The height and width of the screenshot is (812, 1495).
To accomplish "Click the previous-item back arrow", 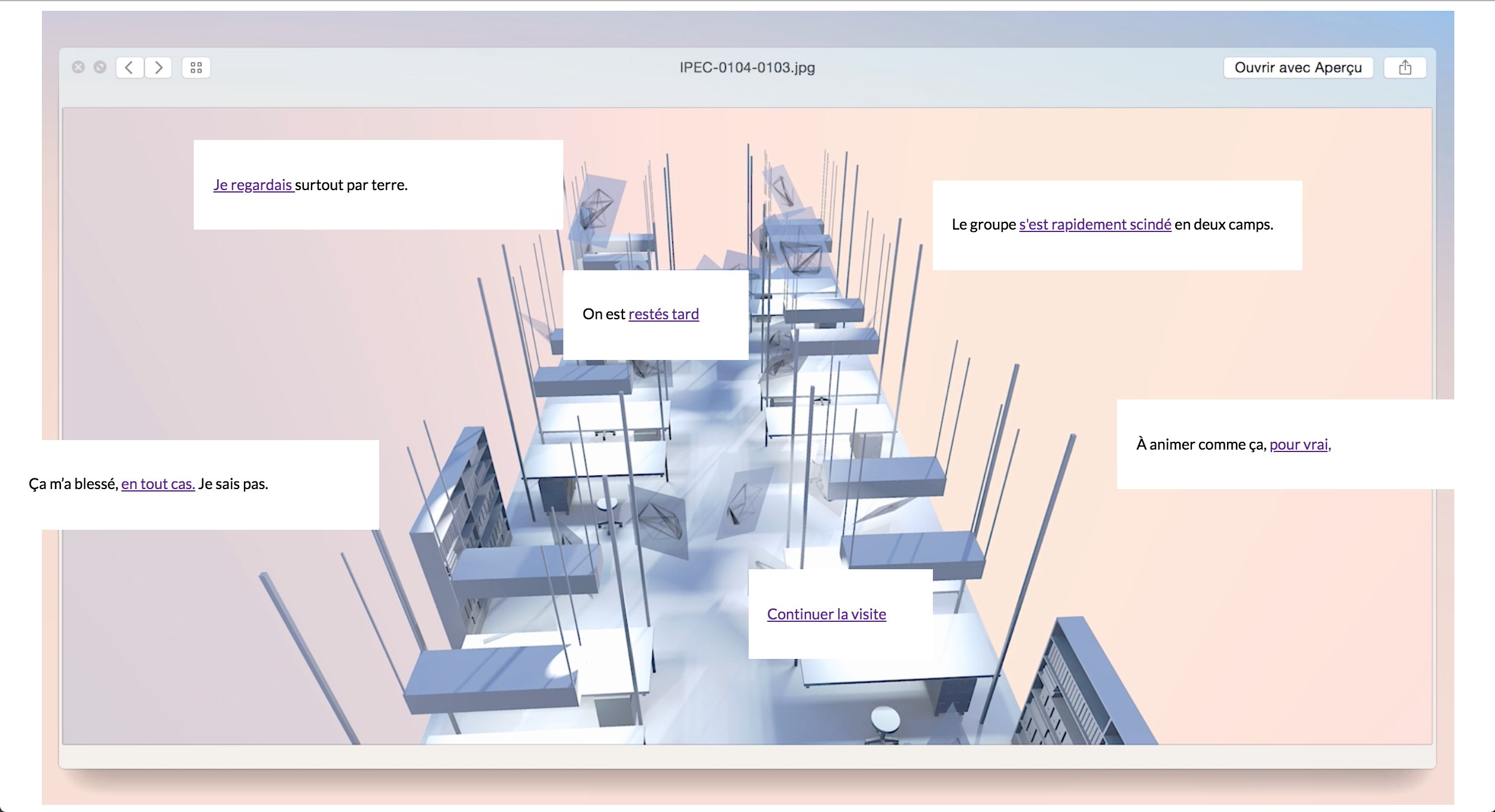I will 129,68.
